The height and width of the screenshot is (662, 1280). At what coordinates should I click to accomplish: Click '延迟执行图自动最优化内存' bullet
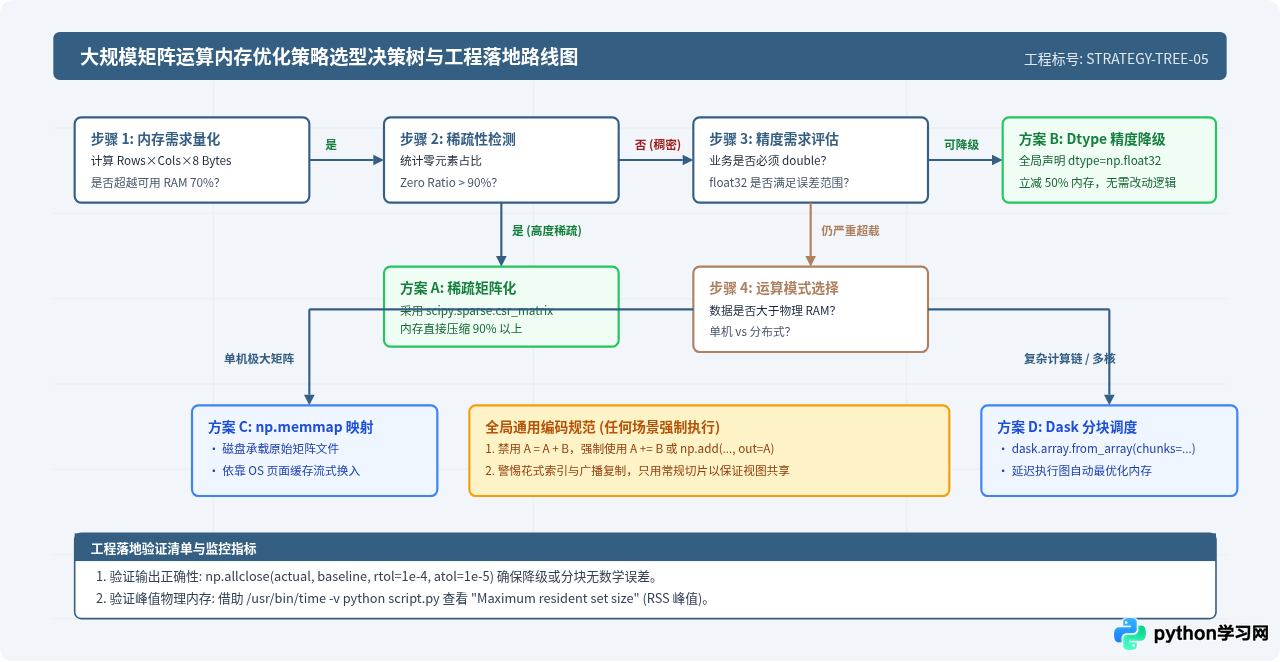pos(1075,471)
